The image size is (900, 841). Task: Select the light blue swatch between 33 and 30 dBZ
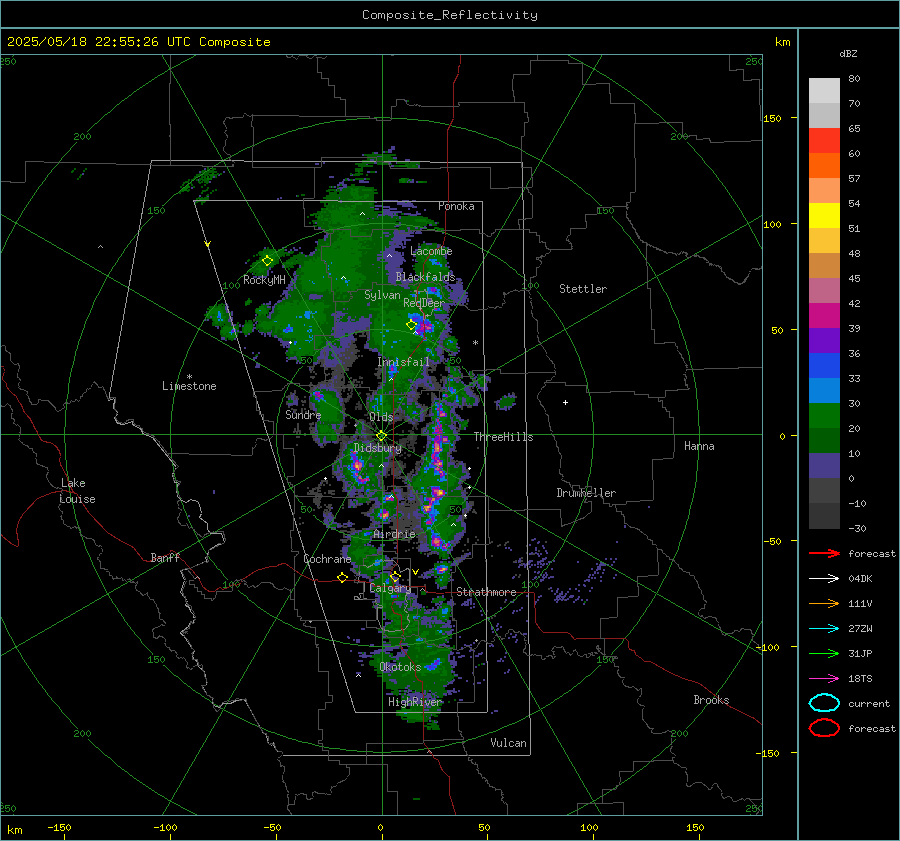(x=824, y=391)
